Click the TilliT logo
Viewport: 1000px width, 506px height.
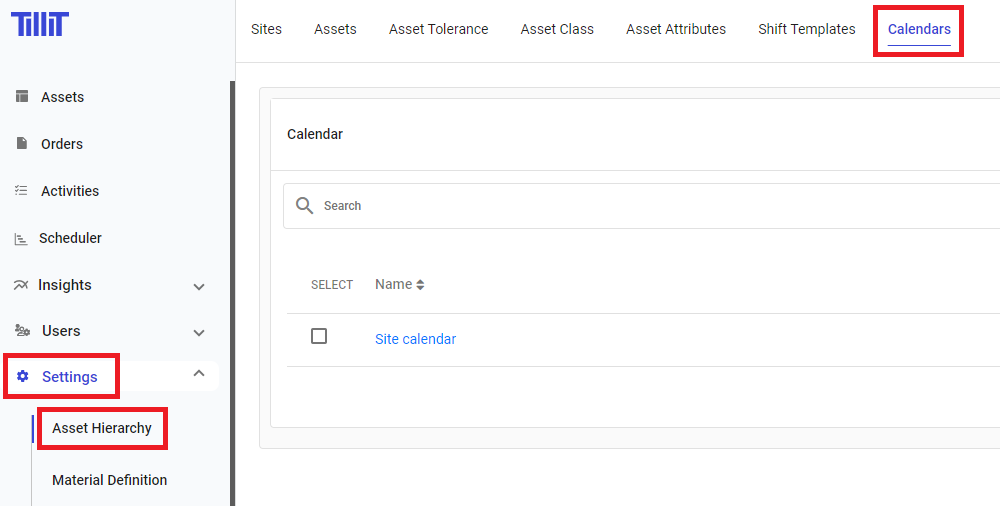pyautogui.click(x=40, y=25)
